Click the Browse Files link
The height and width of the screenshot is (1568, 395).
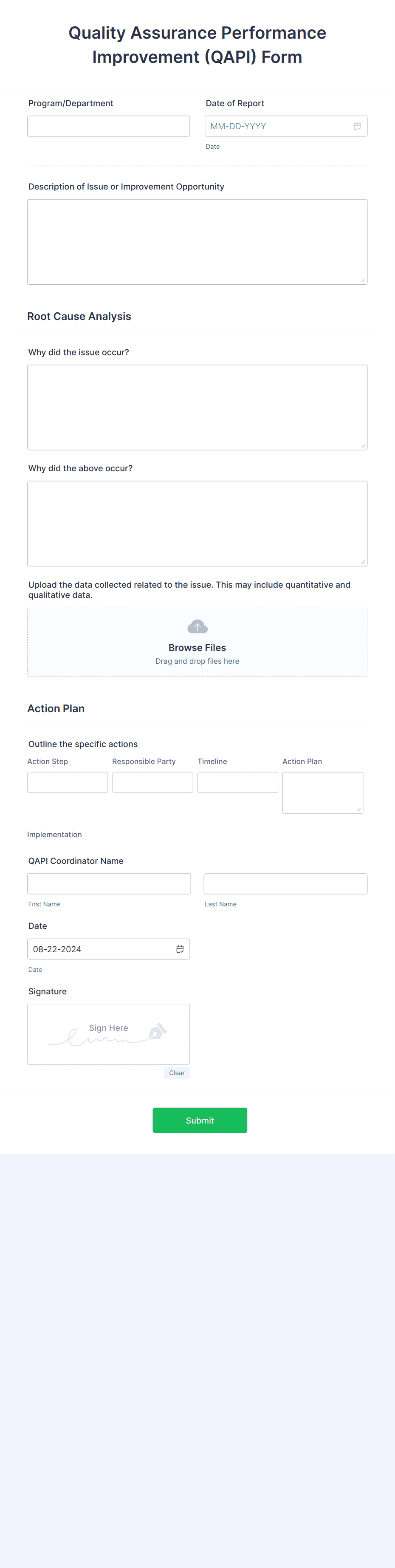click(x=197, y=647)
